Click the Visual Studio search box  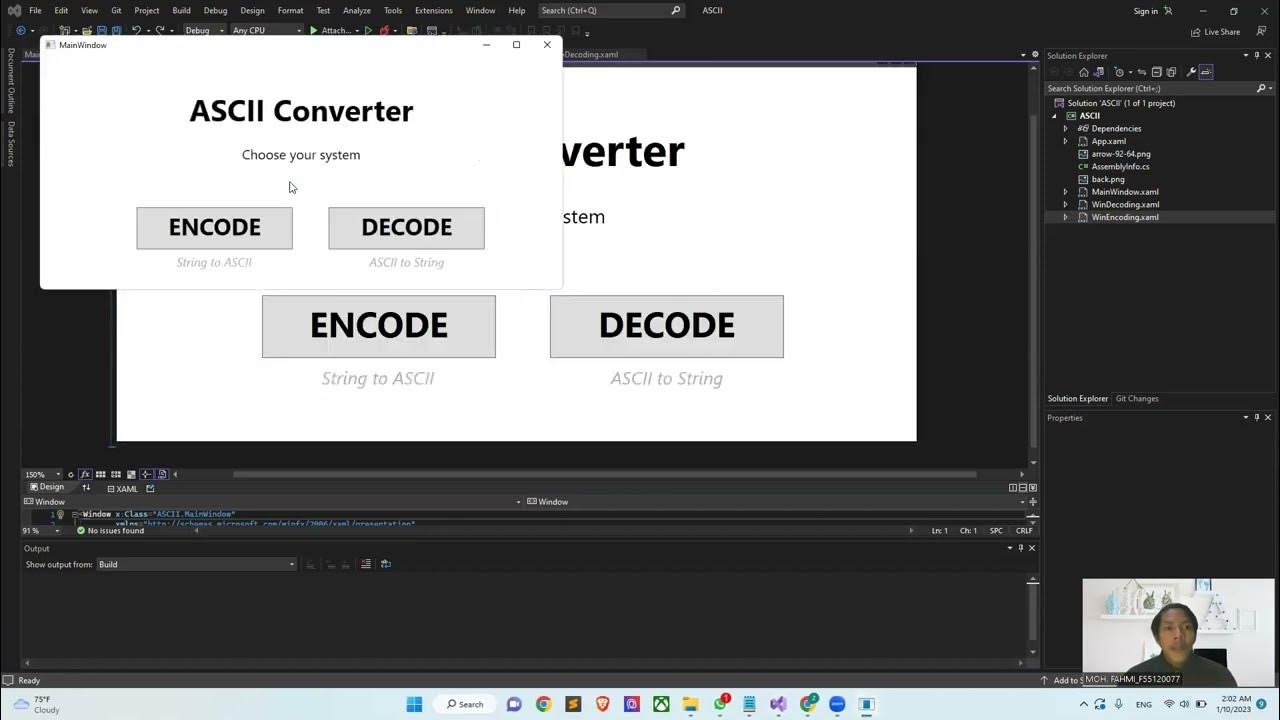[611, 10]
